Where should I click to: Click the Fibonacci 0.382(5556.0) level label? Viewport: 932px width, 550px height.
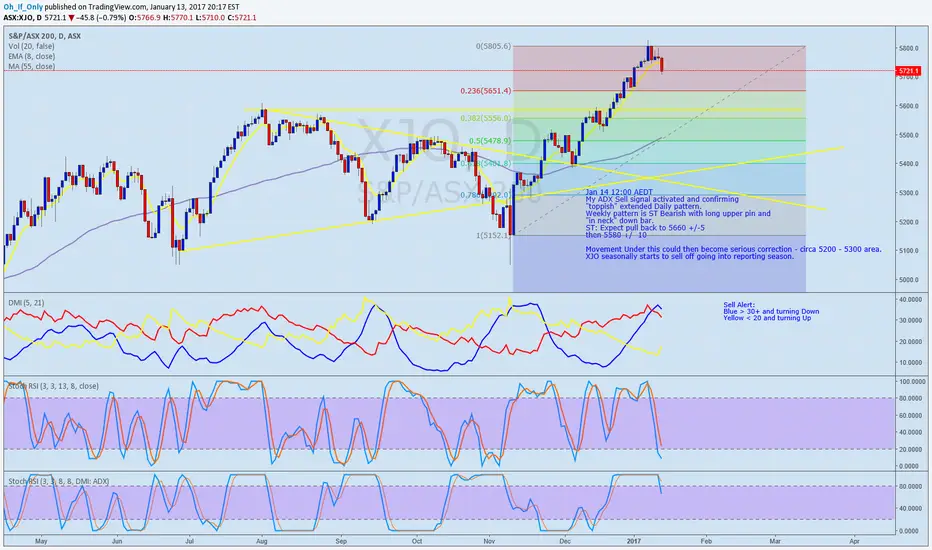coord(486,118)
